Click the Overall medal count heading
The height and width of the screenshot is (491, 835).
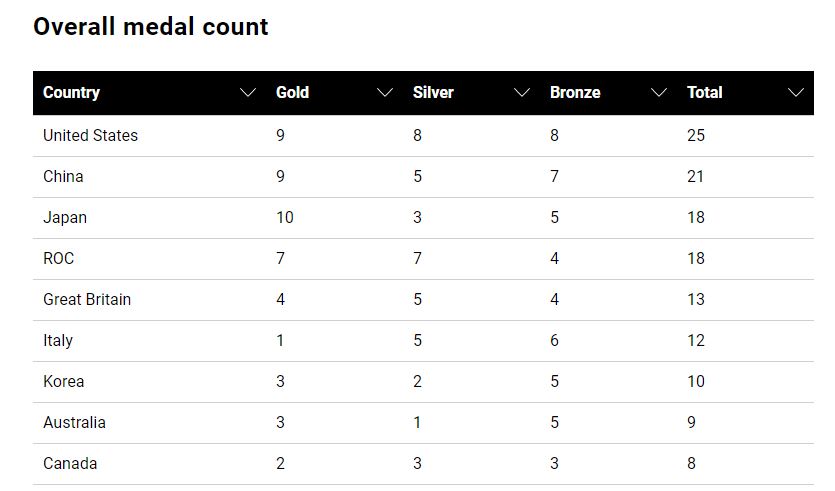coord(151,27)
